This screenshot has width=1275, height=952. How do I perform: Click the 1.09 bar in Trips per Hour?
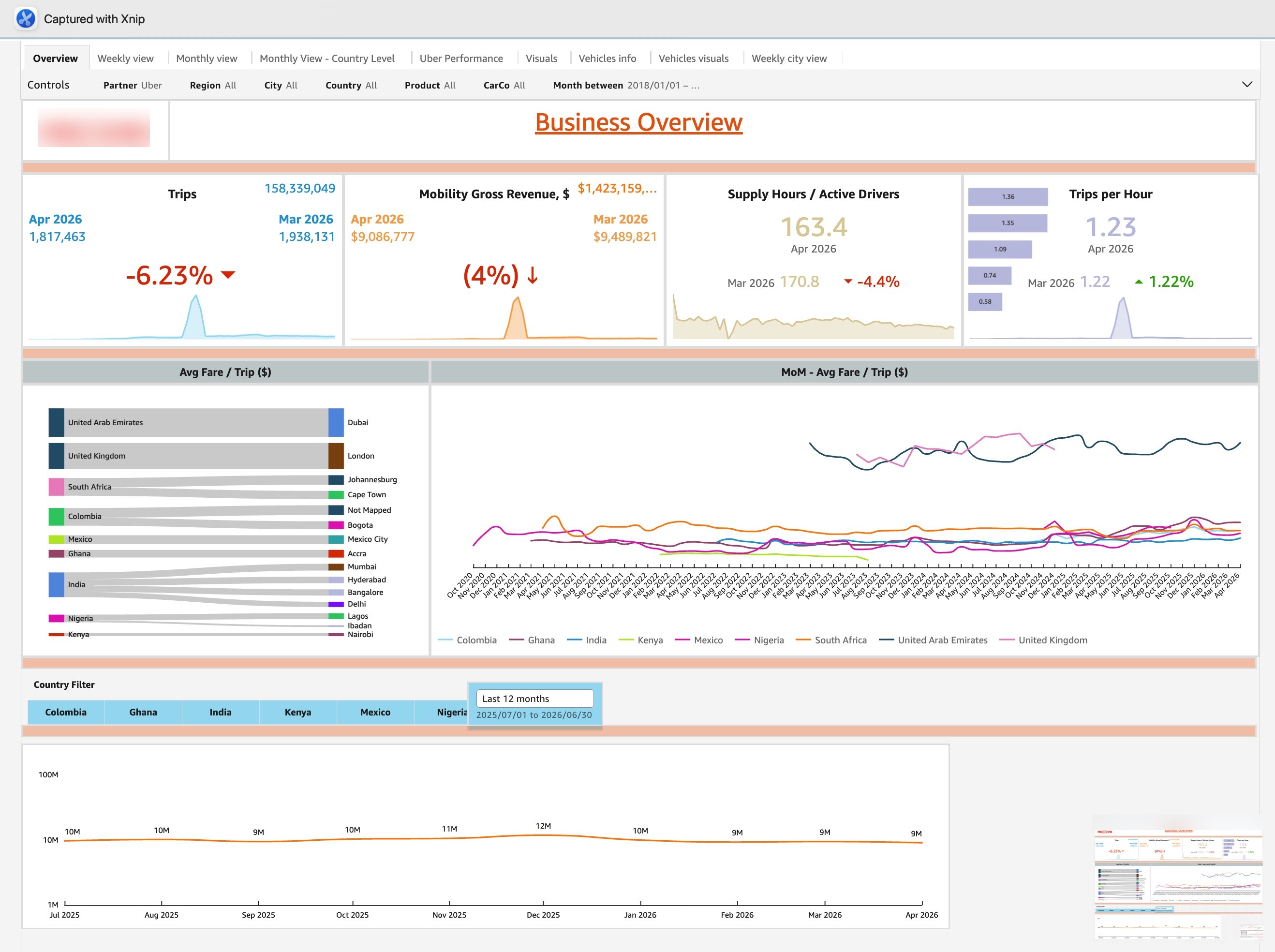(x=1000, y=249)
